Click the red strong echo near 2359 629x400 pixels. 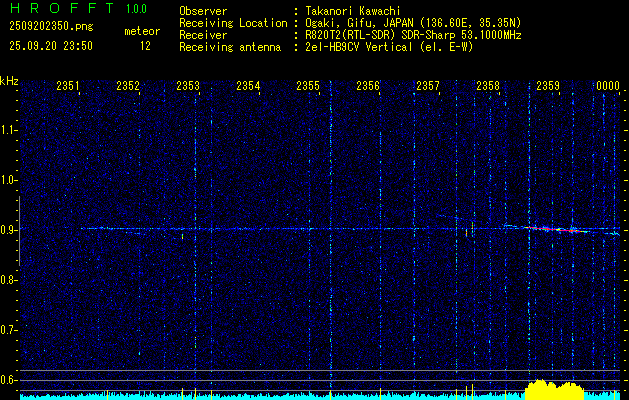[x=556, y=229]
